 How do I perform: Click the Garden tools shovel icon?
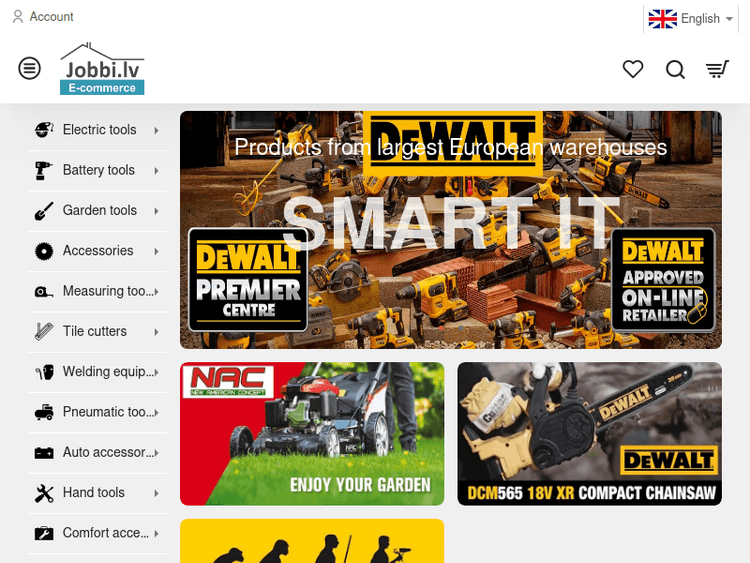(x=44, y=211)
